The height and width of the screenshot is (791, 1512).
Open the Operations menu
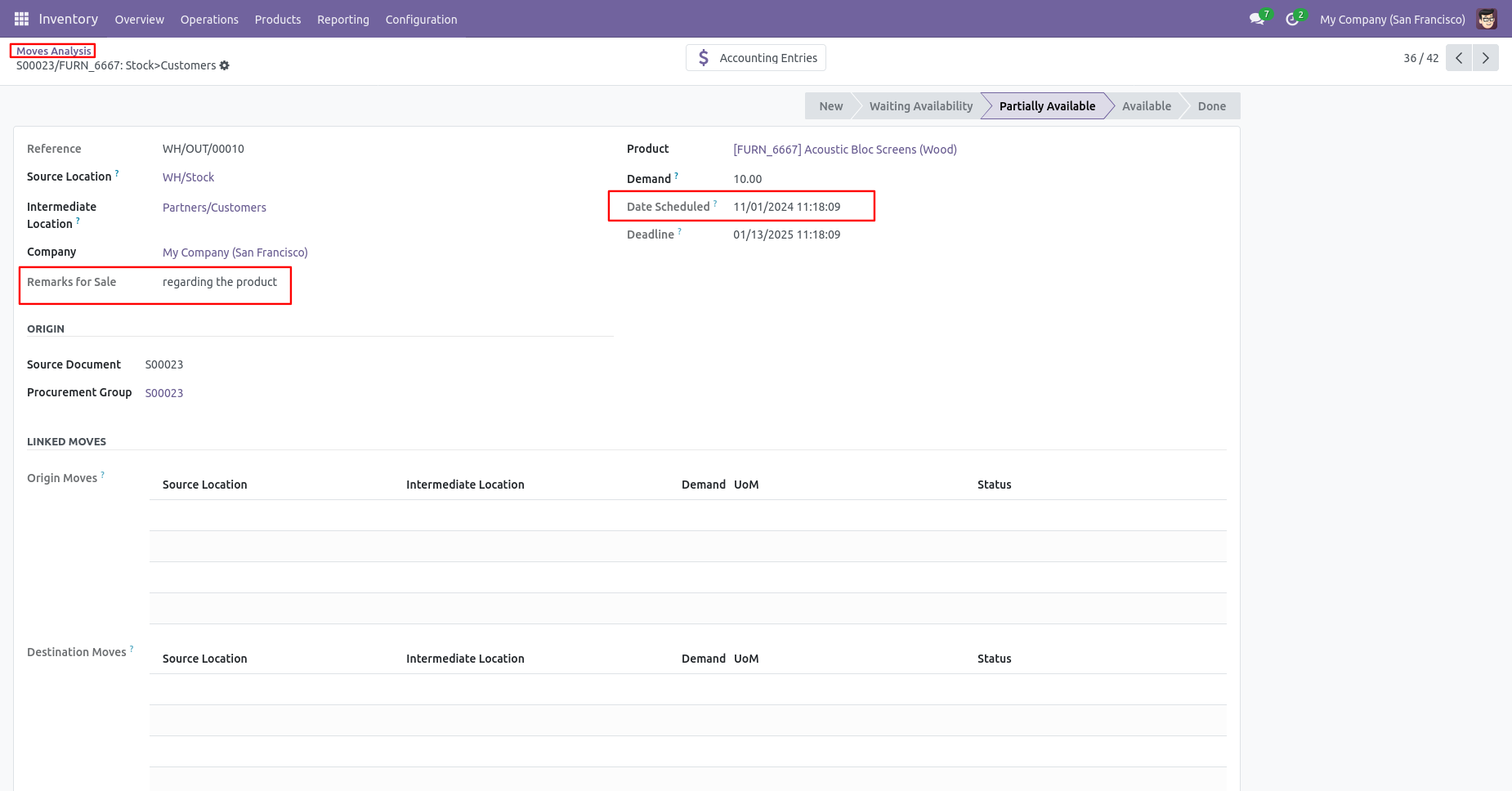tap(209, 20)
